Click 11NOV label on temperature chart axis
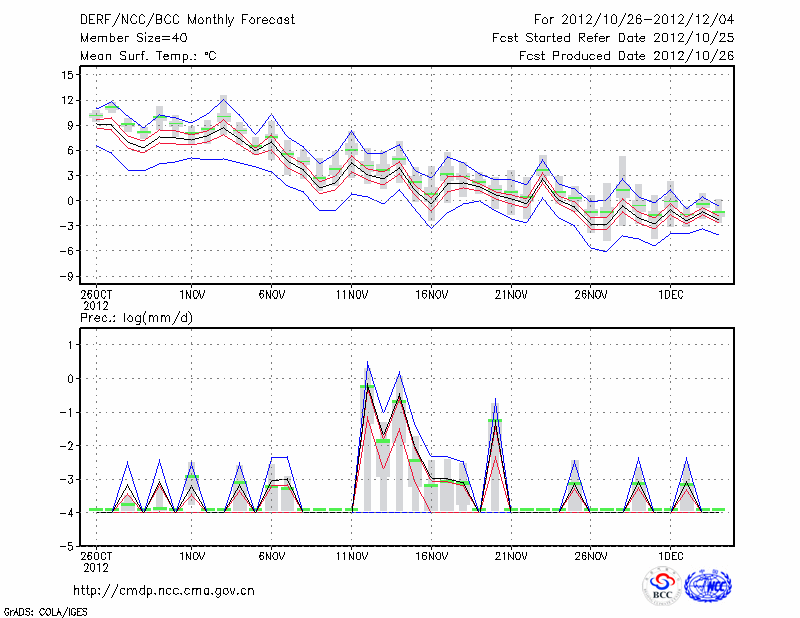The width and height of the screenshot is (800, 618). [x=352, y=295]
